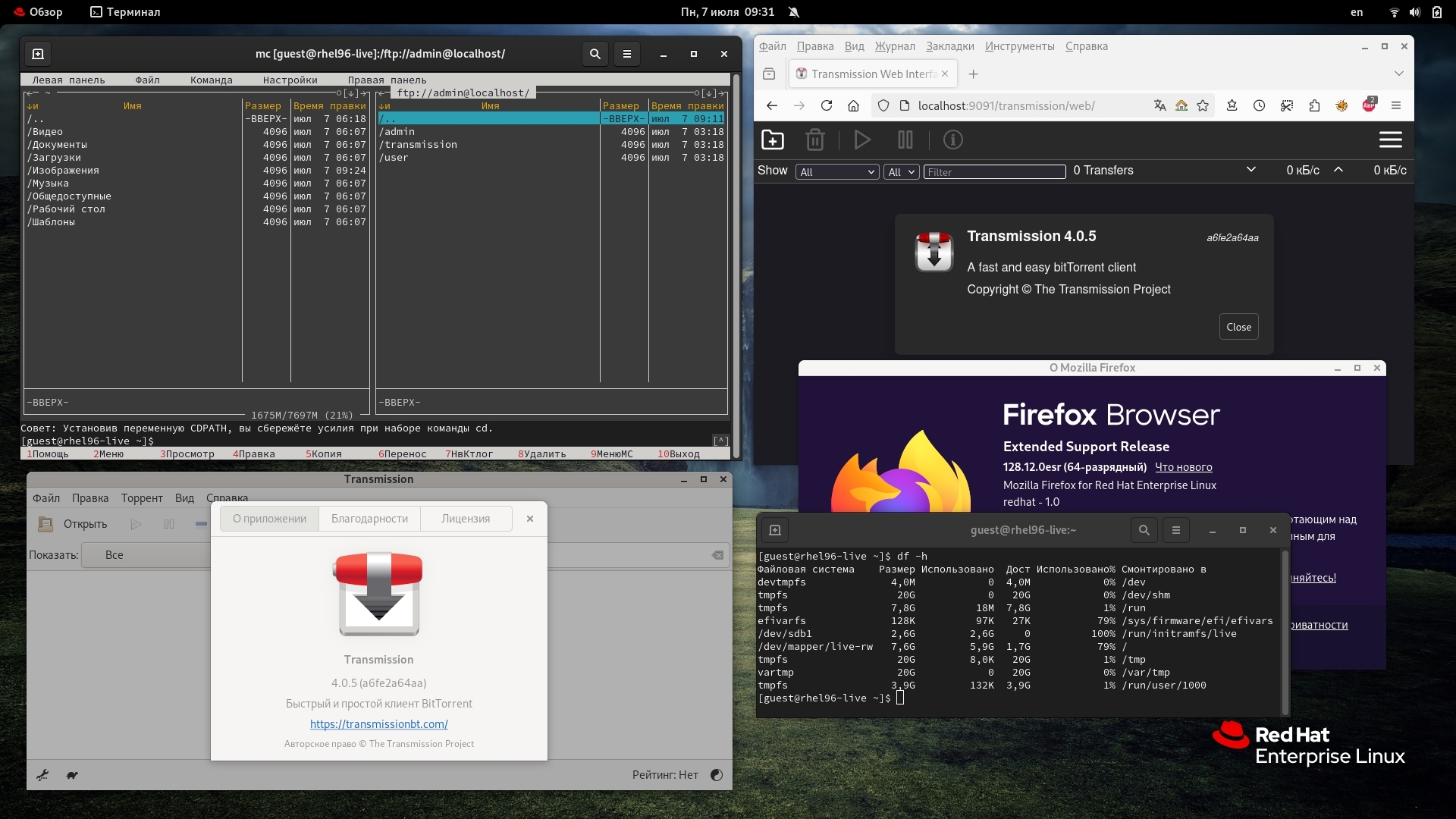Select О приложении tab

(269, 519)
